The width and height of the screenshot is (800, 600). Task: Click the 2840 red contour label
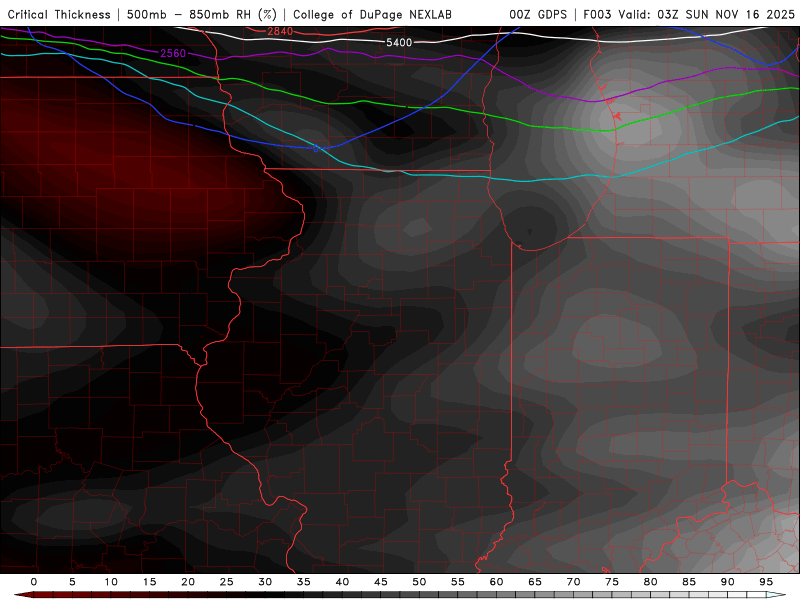(x=280, y=32)
